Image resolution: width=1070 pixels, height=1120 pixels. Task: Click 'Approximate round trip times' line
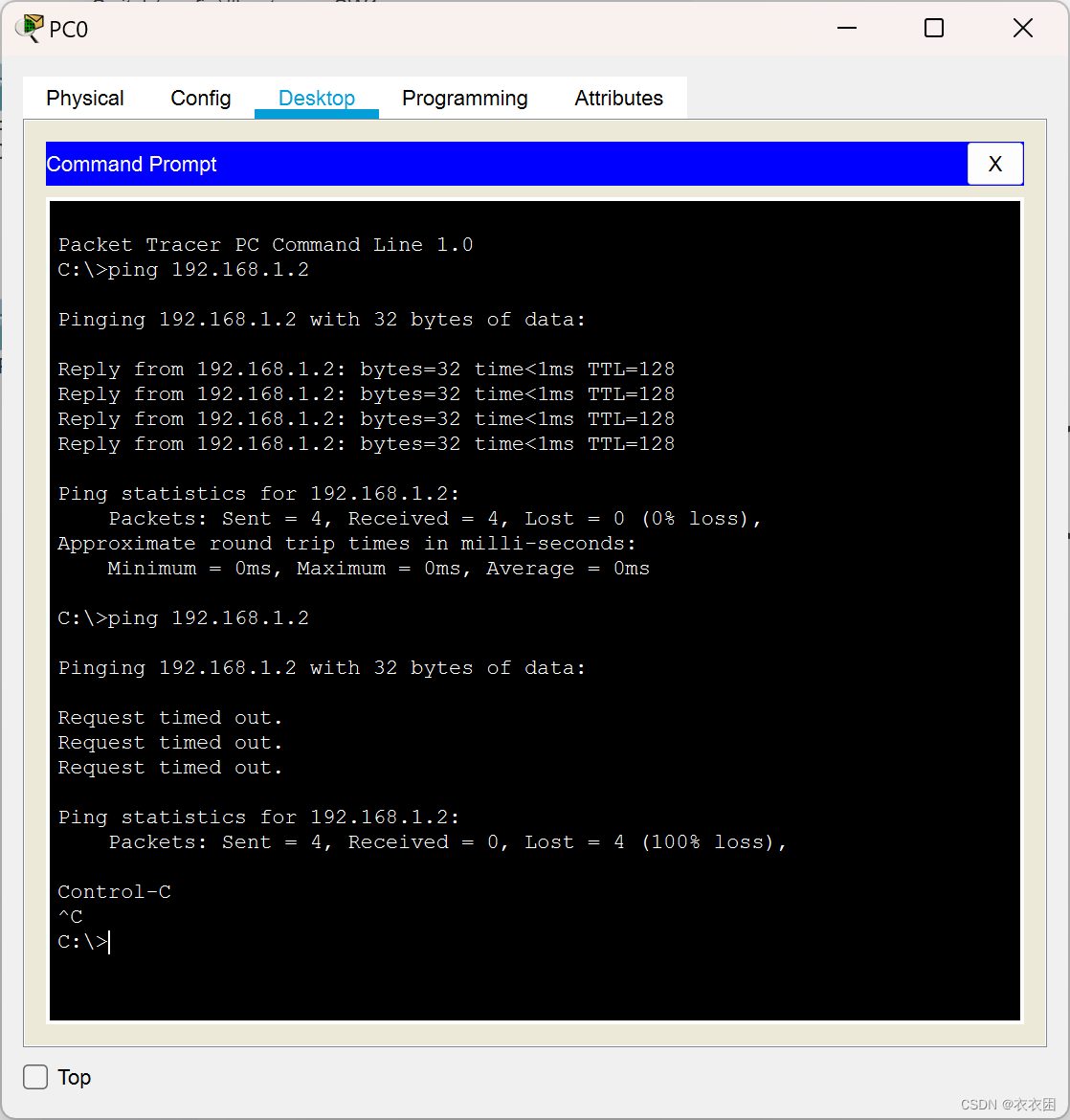tap(346, 544)
